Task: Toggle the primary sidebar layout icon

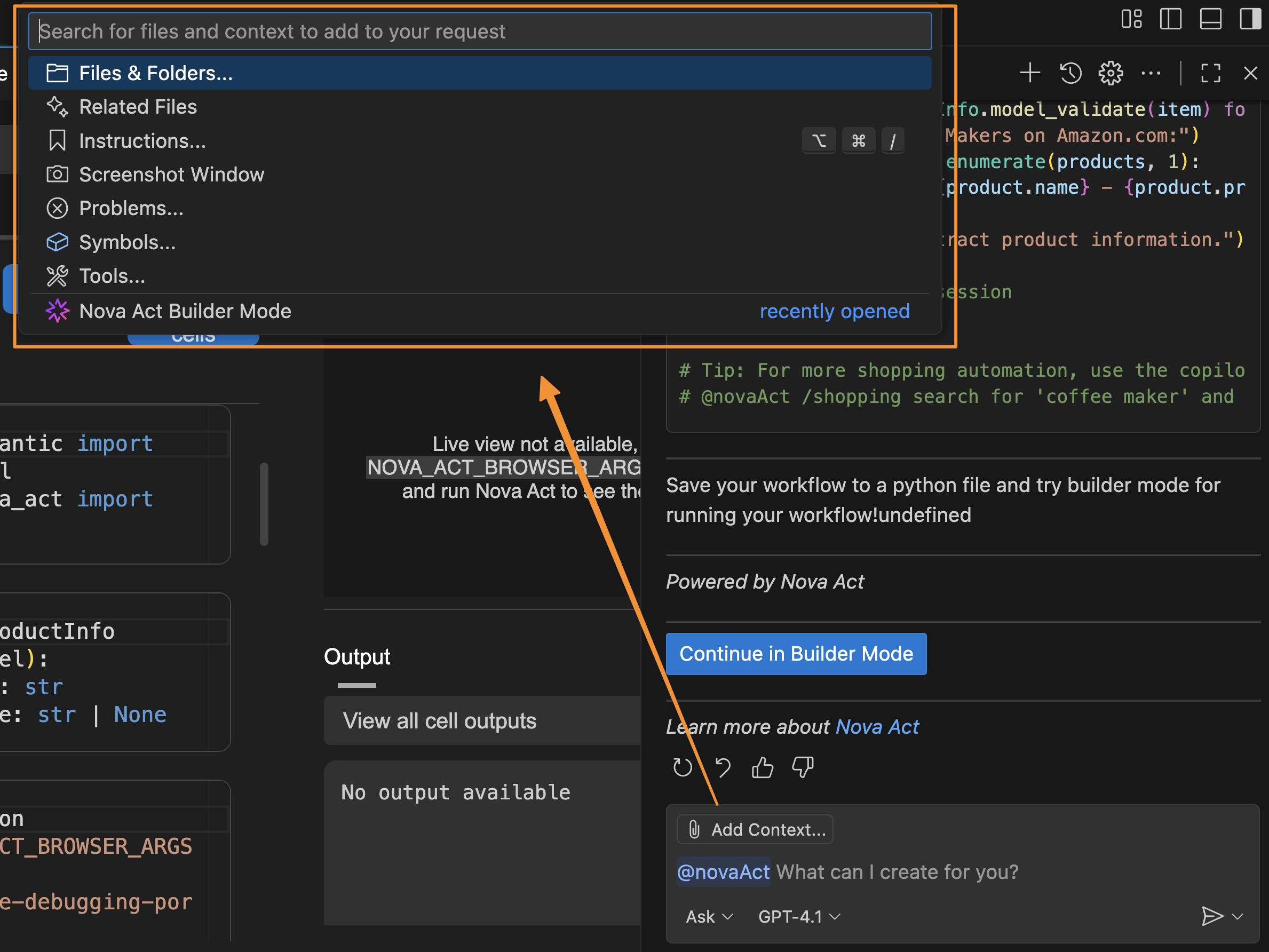Action: [1170, 18]
